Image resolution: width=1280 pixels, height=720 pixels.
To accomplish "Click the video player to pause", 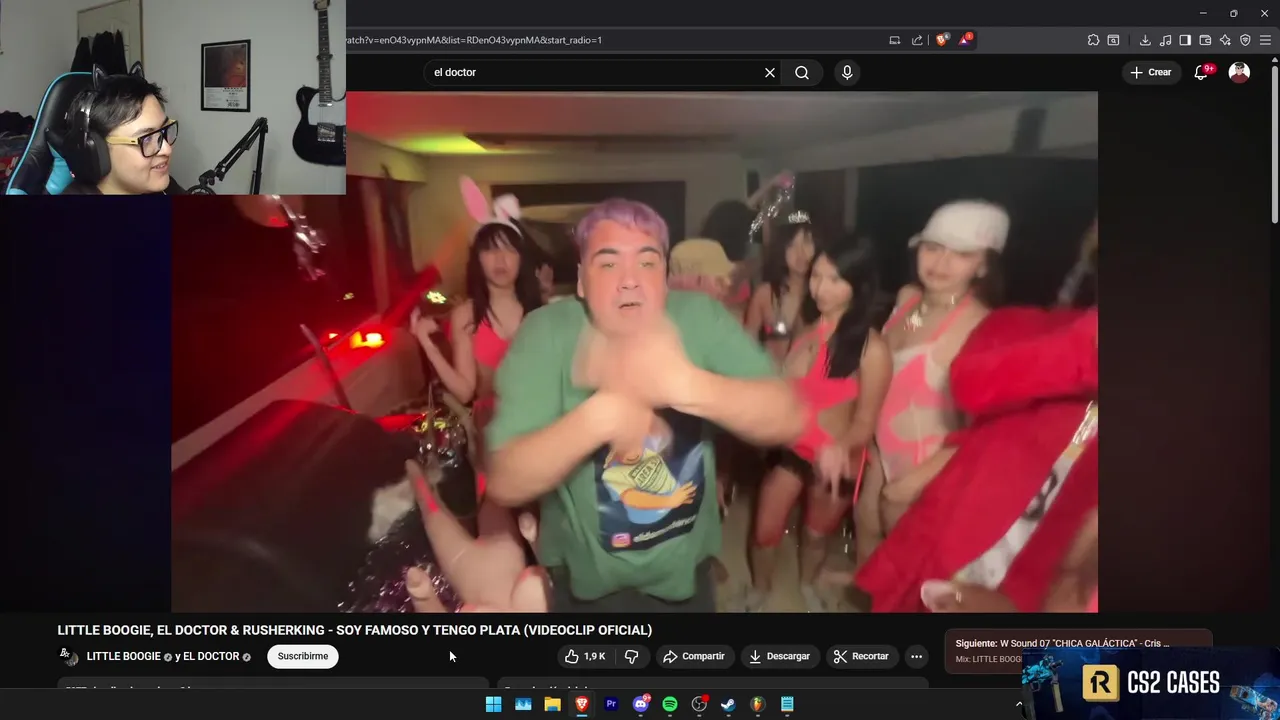I will [x=634, y=352].
